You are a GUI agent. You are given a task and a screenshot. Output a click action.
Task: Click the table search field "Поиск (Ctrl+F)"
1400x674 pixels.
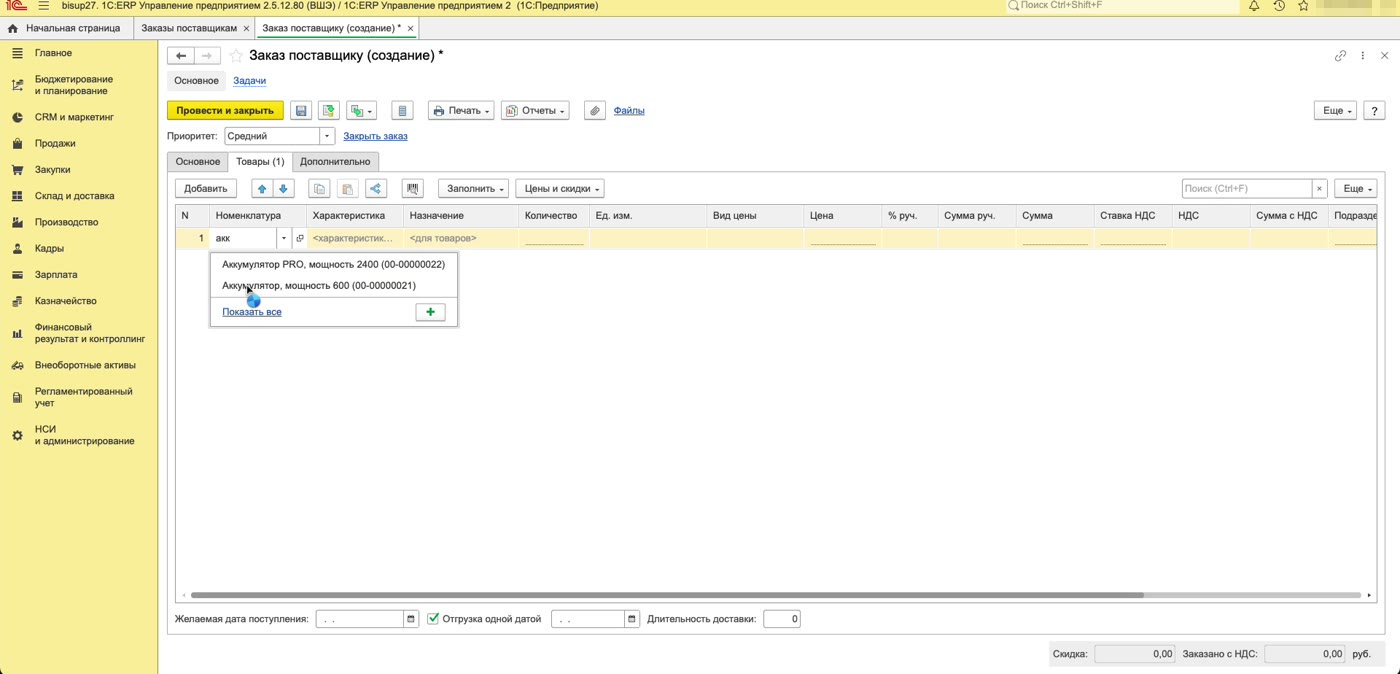(x=1246, y=189)
